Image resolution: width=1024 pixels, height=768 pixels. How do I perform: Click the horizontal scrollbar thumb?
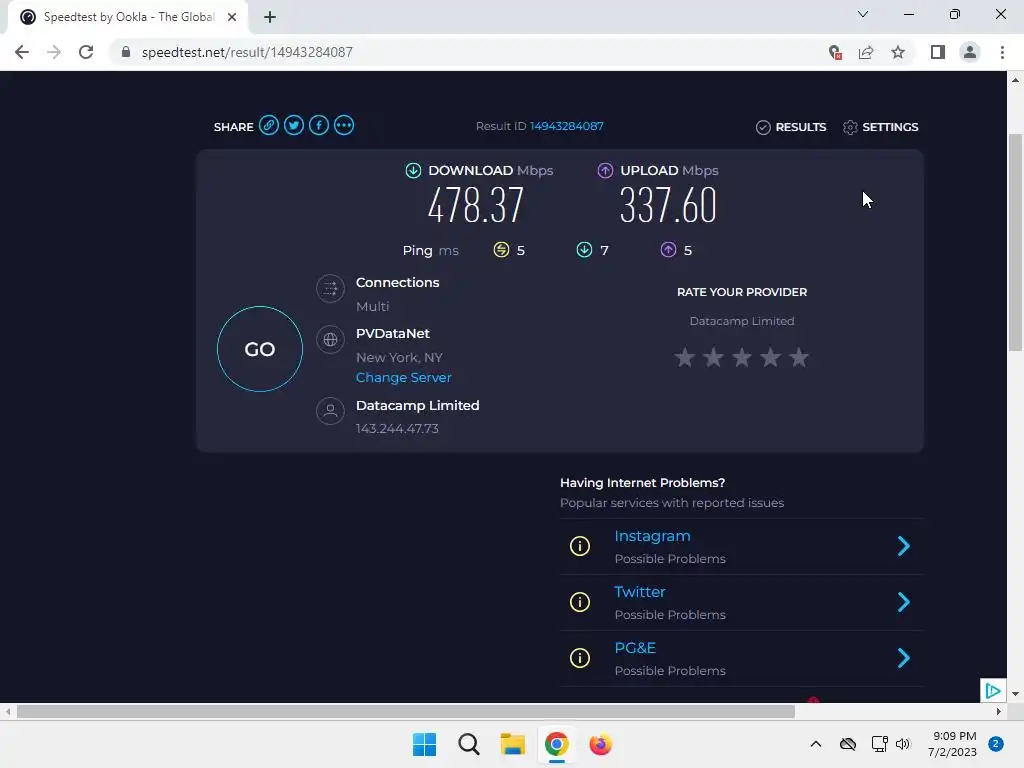[406, 711]
